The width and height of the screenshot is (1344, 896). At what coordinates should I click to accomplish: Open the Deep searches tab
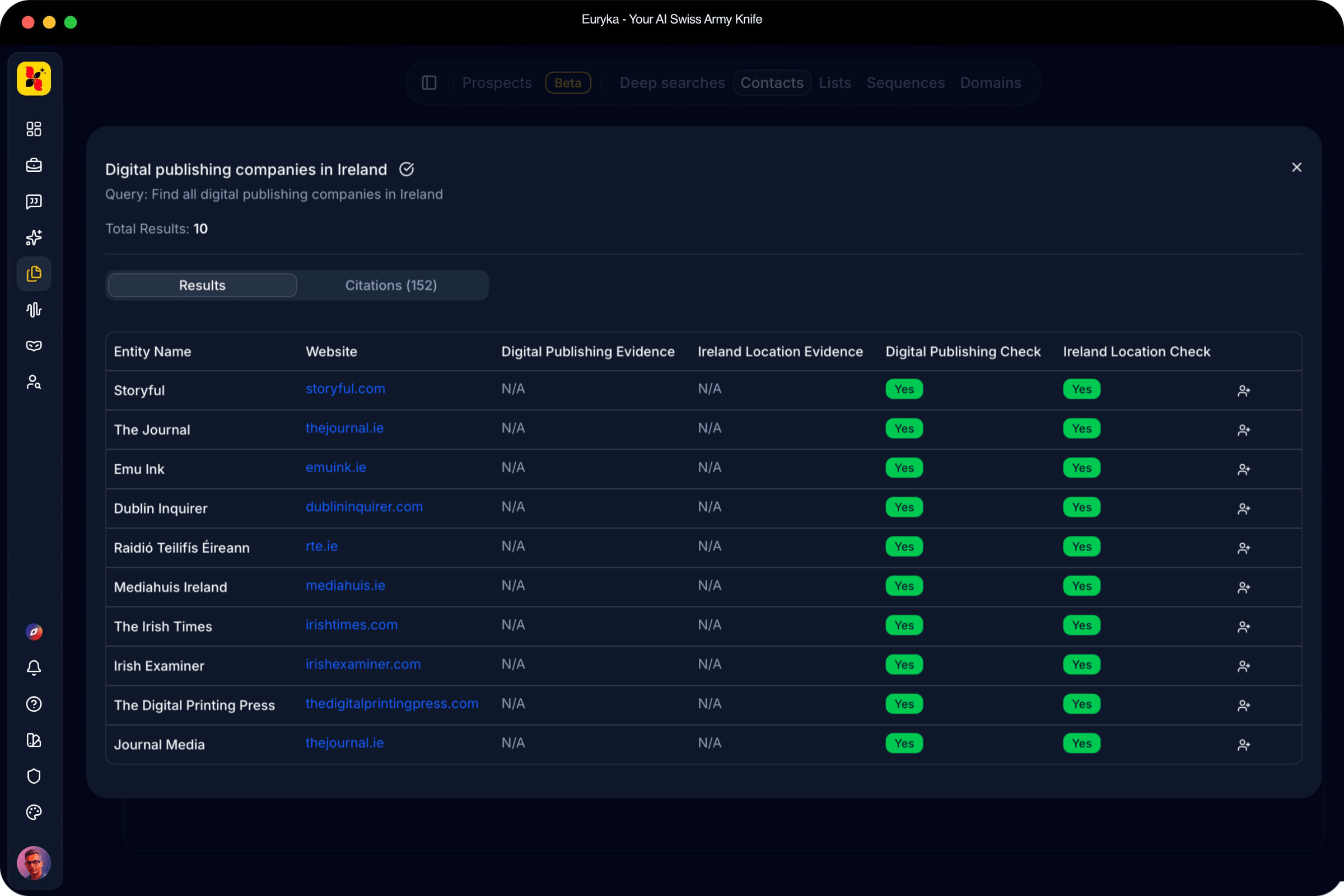tap(672, 83)
